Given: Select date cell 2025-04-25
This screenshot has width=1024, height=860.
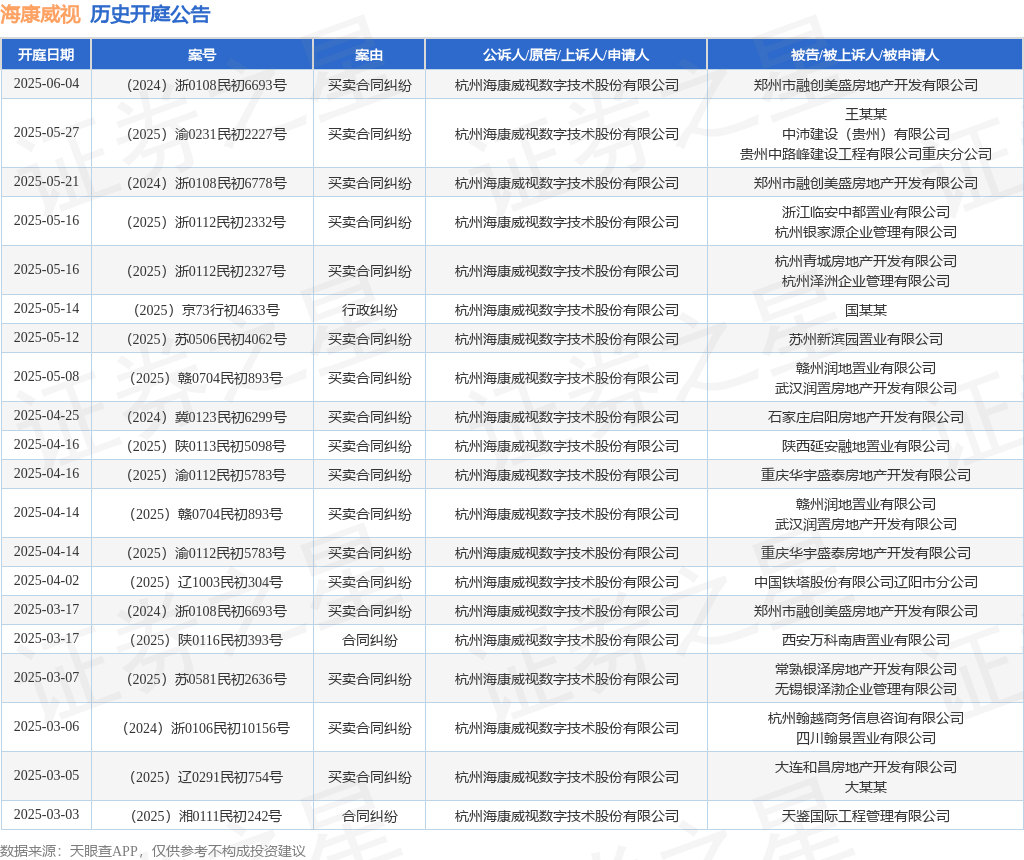Looking at the screenshot, I should 46,416.
